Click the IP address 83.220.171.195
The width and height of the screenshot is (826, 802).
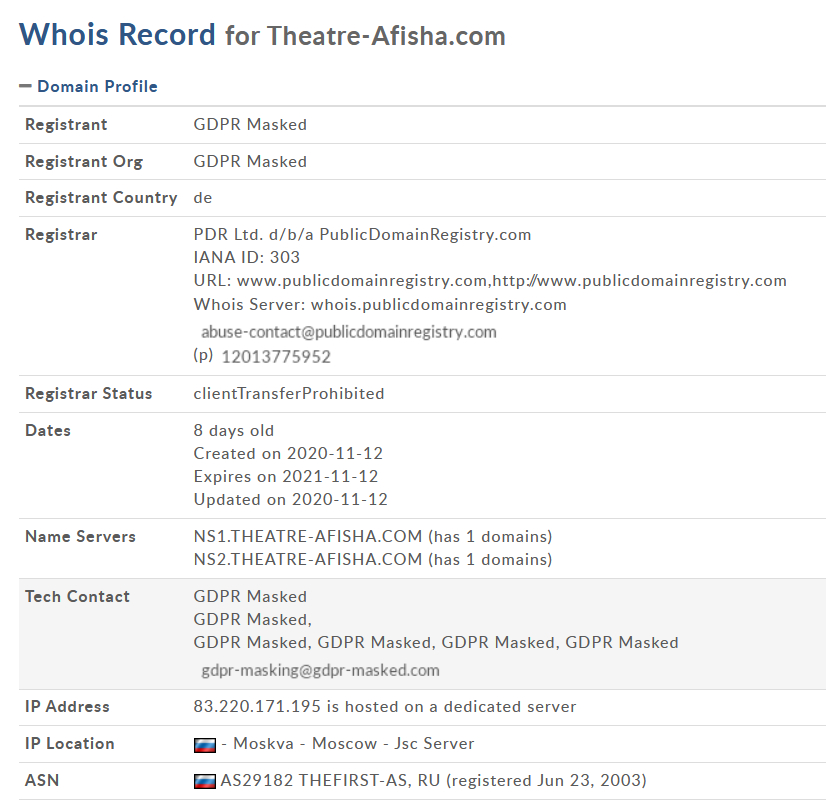click(x=257, y=707)
